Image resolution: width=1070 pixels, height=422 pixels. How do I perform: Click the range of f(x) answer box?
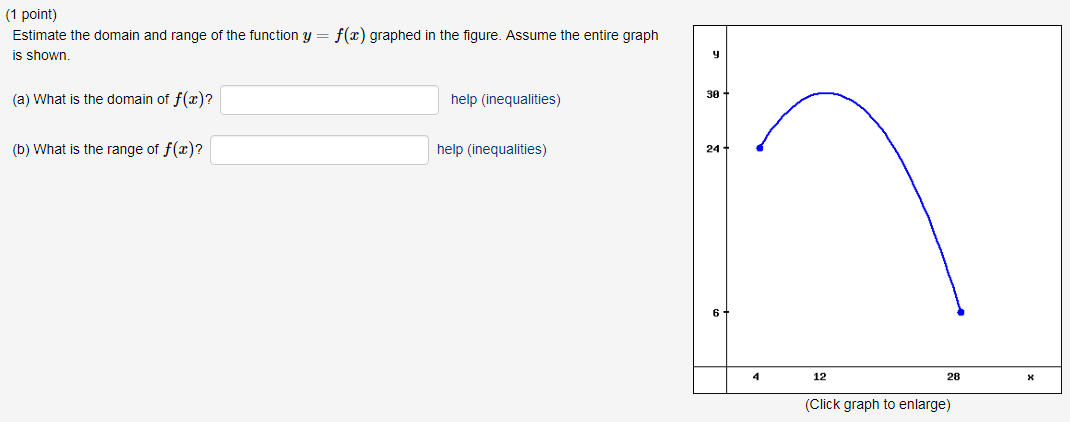point(319,150)
